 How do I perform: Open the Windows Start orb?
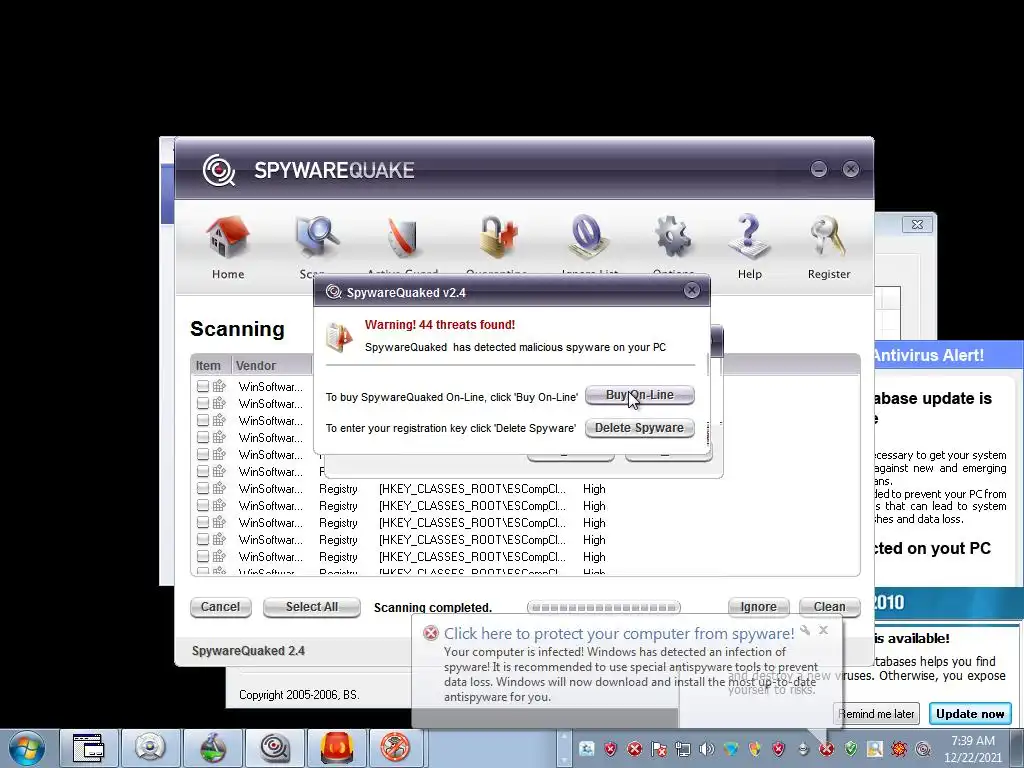27,748
